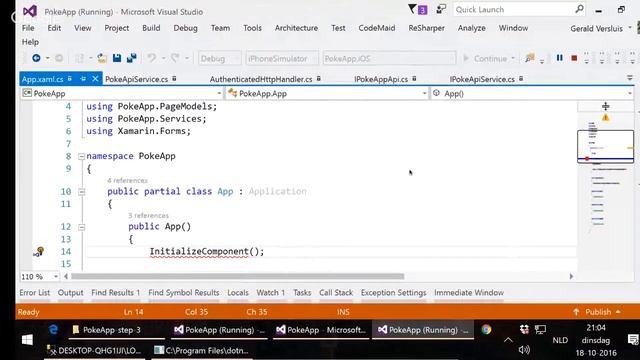This screenshot has height=360, width=640.
Task: Click the volume speaker tray icon
Action: coord(524,350)
